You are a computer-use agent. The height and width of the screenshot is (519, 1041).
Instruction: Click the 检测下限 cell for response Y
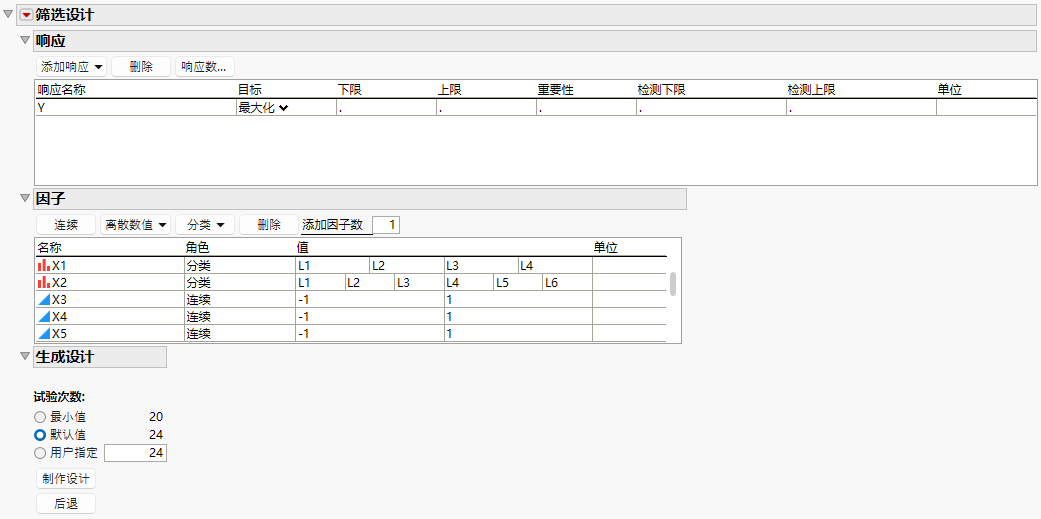click(x=711, y=108)
